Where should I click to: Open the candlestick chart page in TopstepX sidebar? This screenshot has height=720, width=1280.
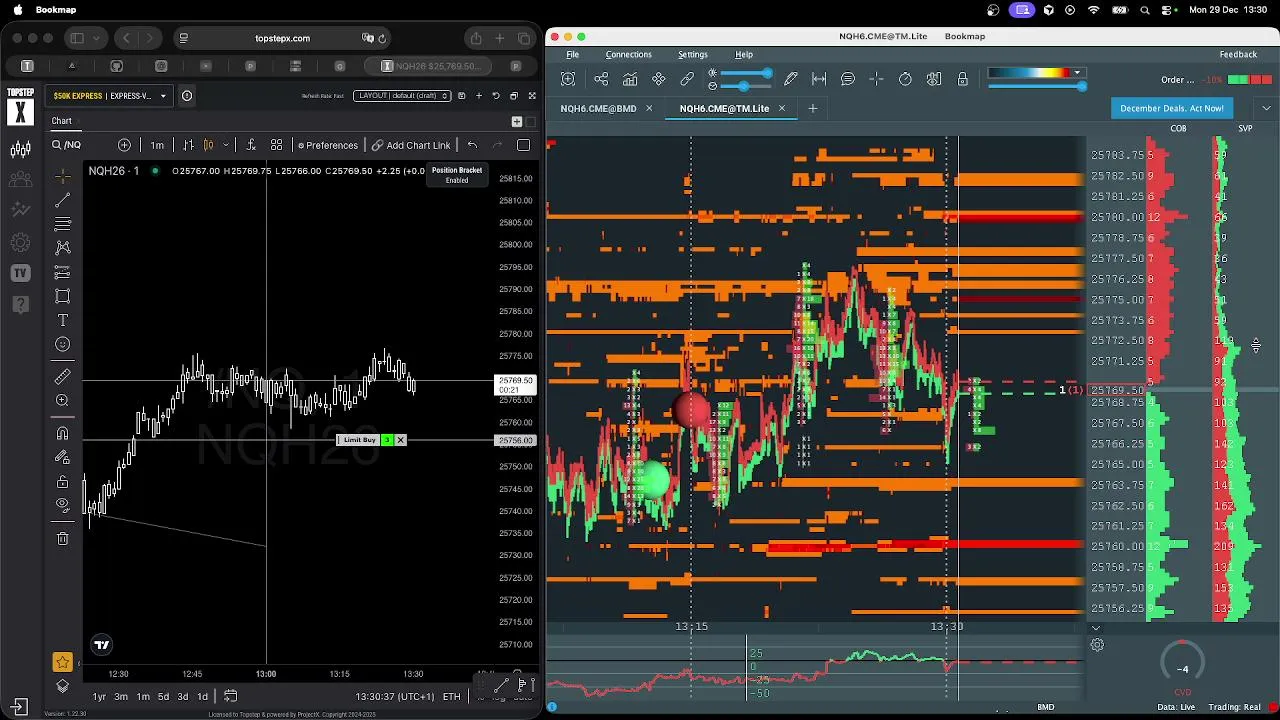click(20, 150)
